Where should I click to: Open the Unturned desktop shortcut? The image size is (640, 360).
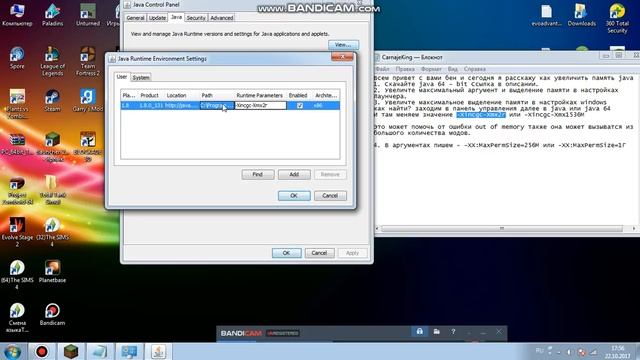88,15
